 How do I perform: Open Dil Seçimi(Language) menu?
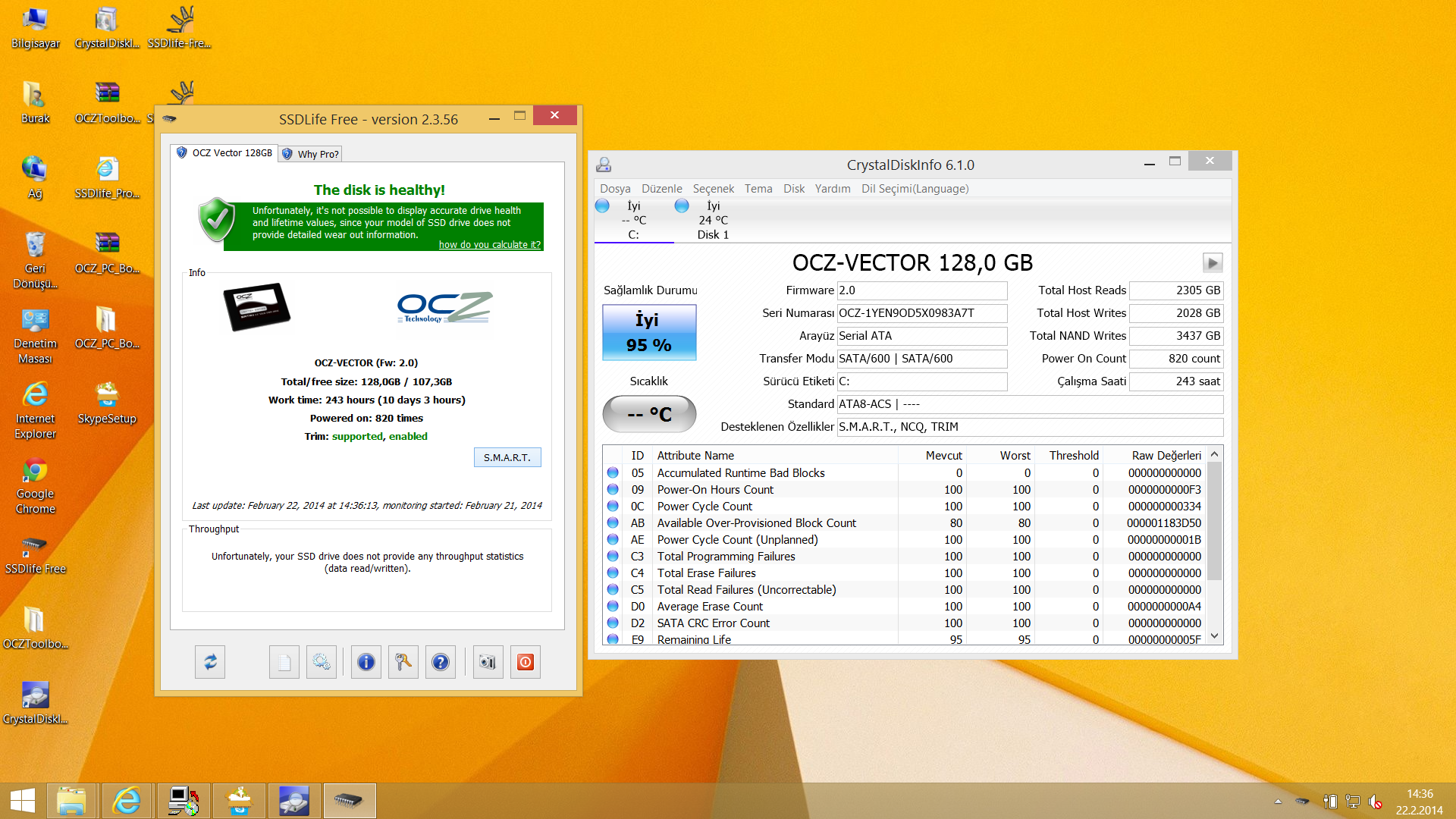coord(915,189)
